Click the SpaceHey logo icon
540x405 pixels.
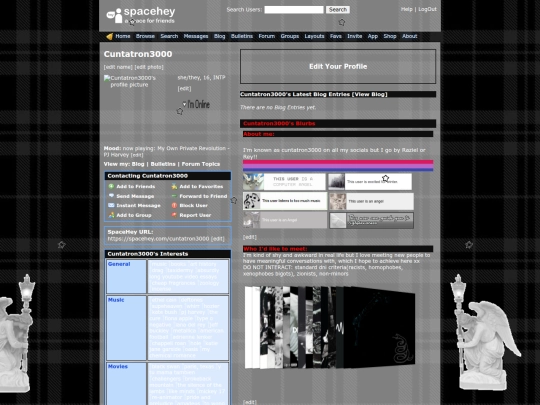click(x=115, y=16)
